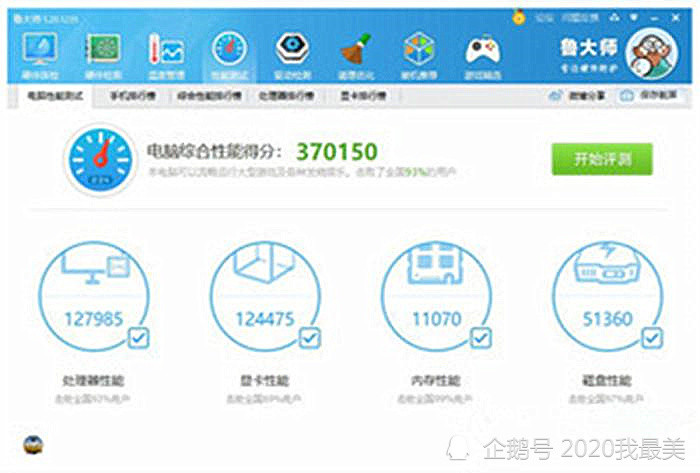This screenshot has width=700, height=473.
Task: Click the 鲁大师 mascot avatar
Action: [652, 54]
